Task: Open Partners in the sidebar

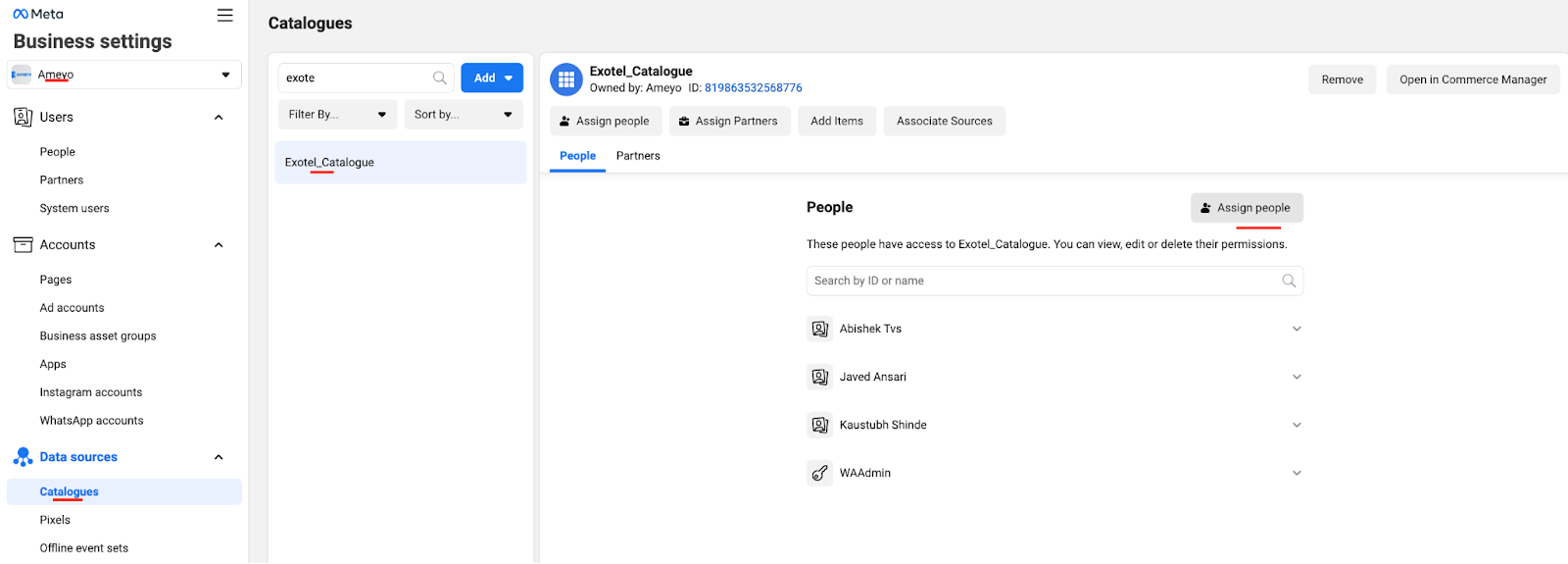Action: click(x=62, y=180)
